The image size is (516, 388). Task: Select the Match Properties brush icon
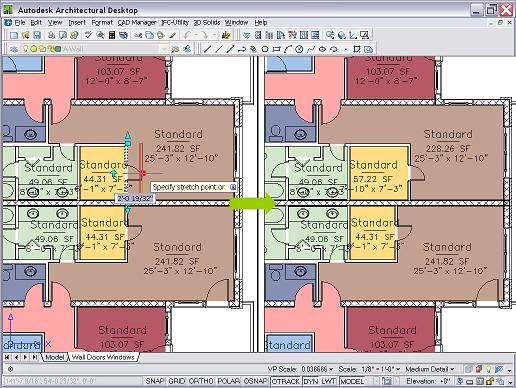(172, 35)
